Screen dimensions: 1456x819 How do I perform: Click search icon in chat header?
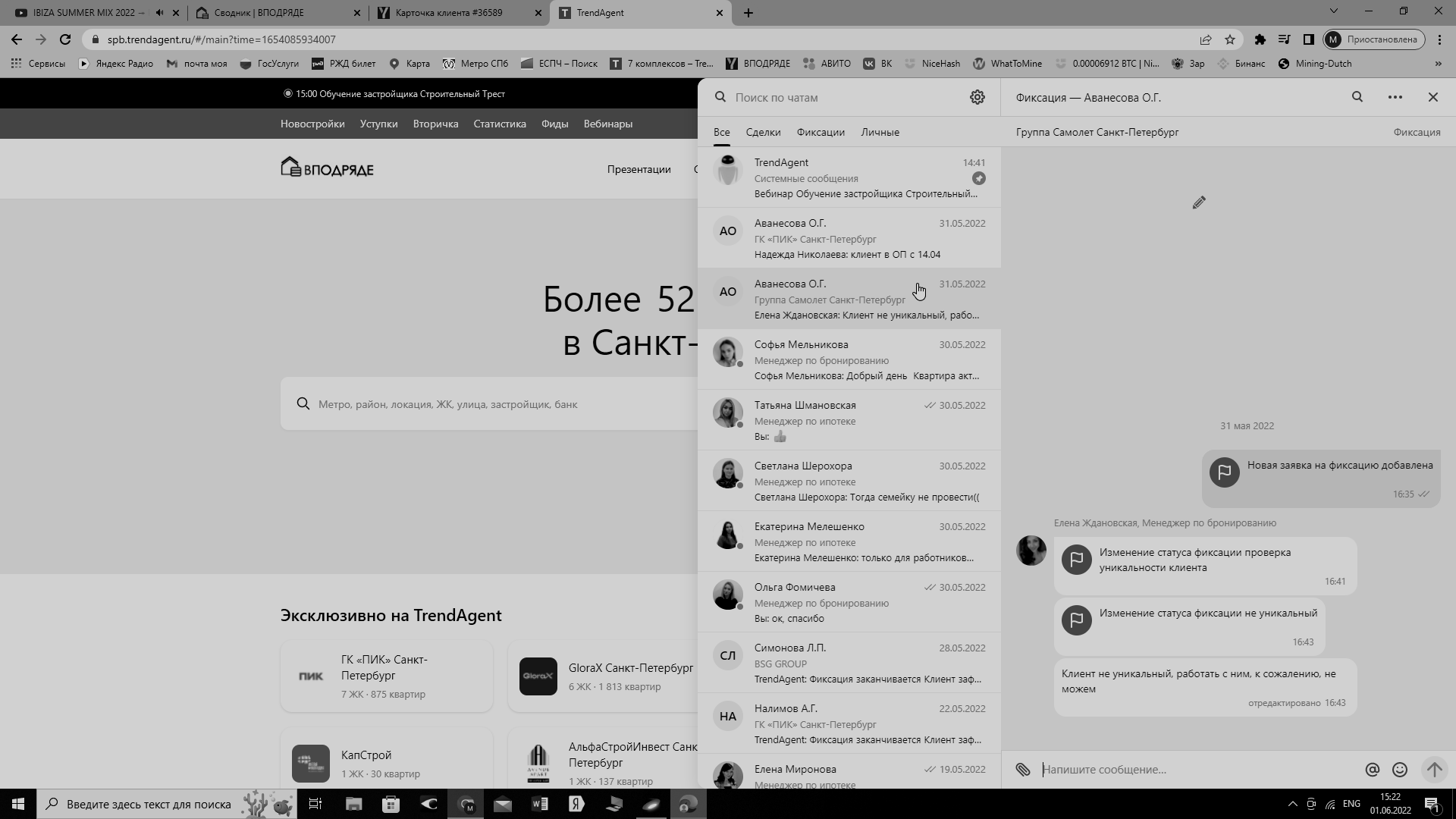[x=1357, y=97]
